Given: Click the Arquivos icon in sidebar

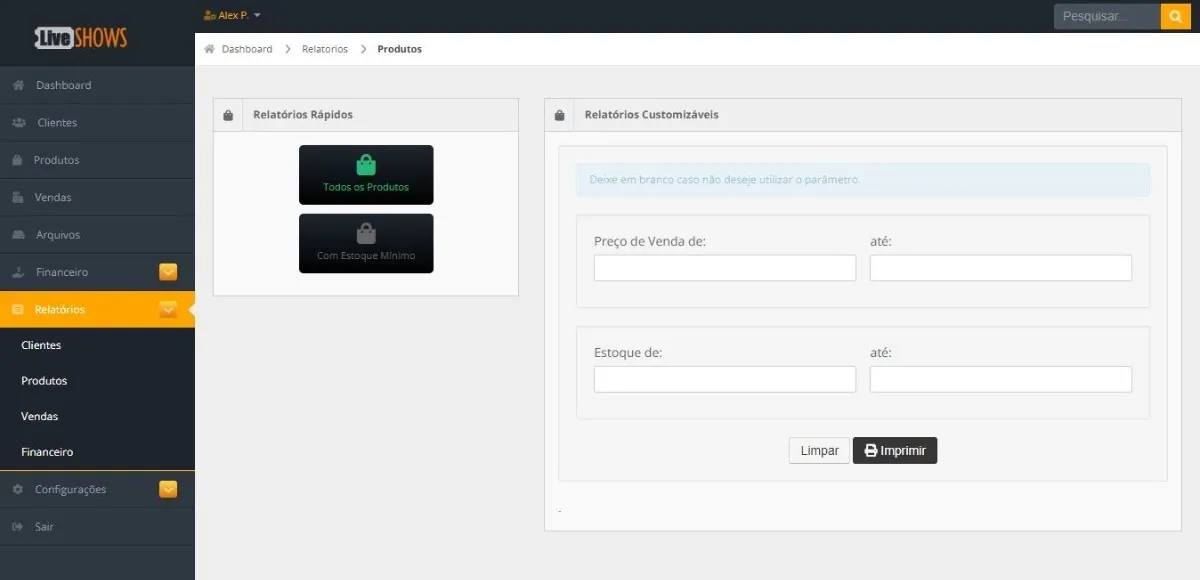Looking at the screenshot, I should (18, 235).
